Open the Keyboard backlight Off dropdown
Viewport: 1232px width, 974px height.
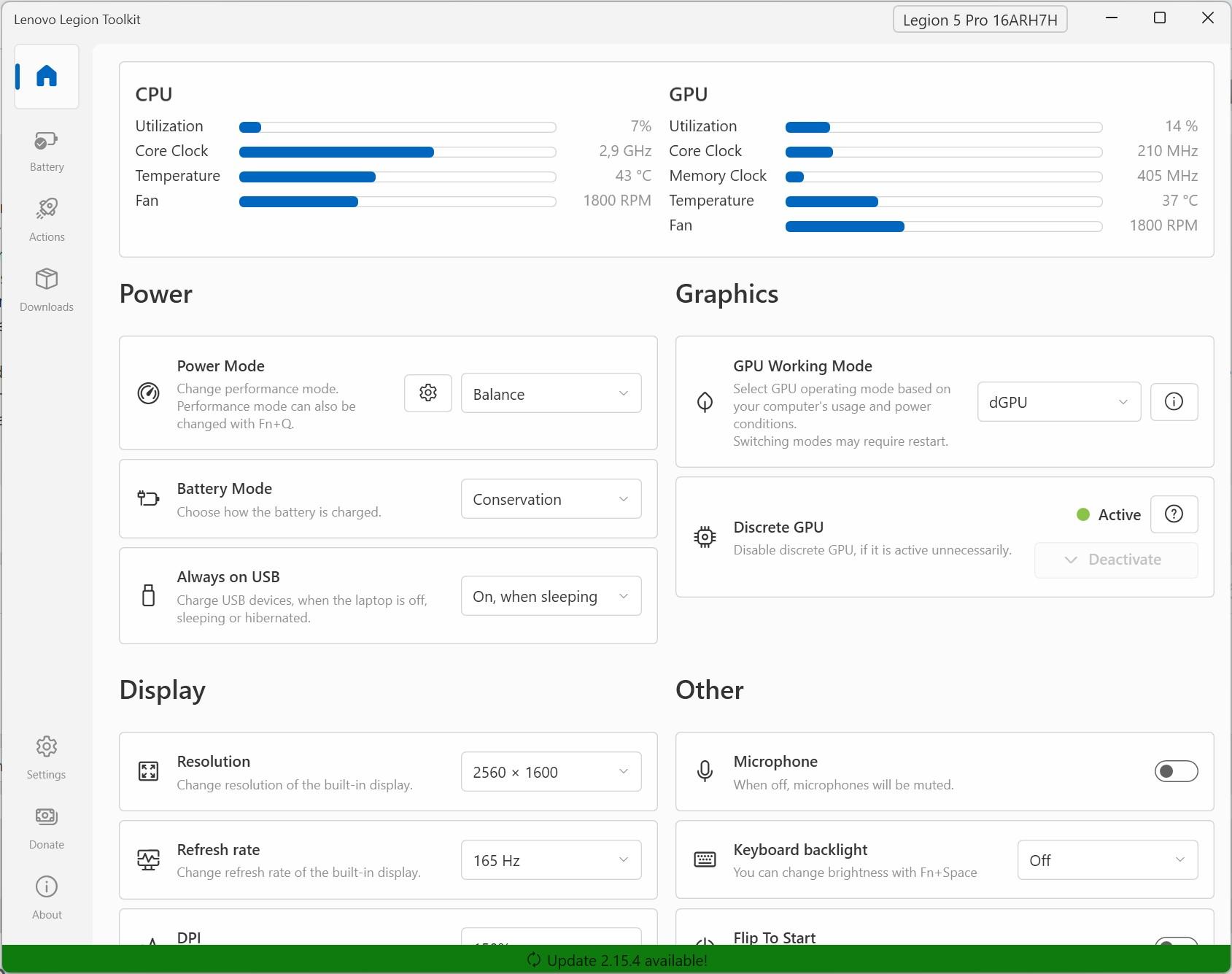tap(1107, 860)
